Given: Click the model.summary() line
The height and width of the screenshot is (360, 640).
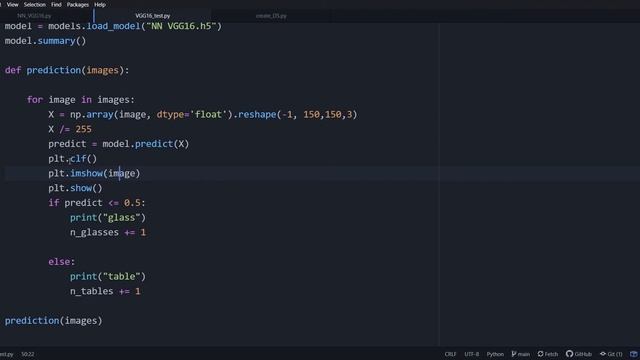Looking at the screenshot, I should click(45, 41).
